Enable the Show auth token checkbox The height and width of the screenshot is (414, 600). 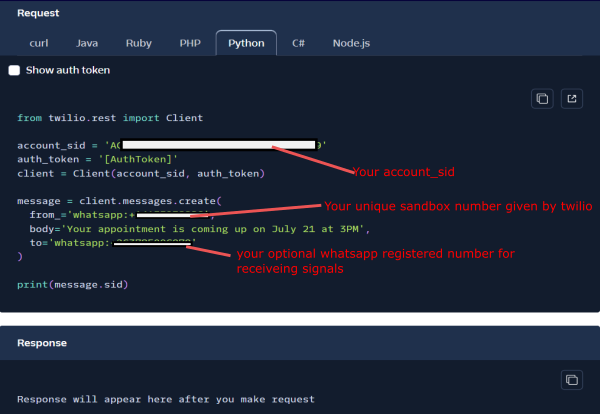(x=14, y=70)
